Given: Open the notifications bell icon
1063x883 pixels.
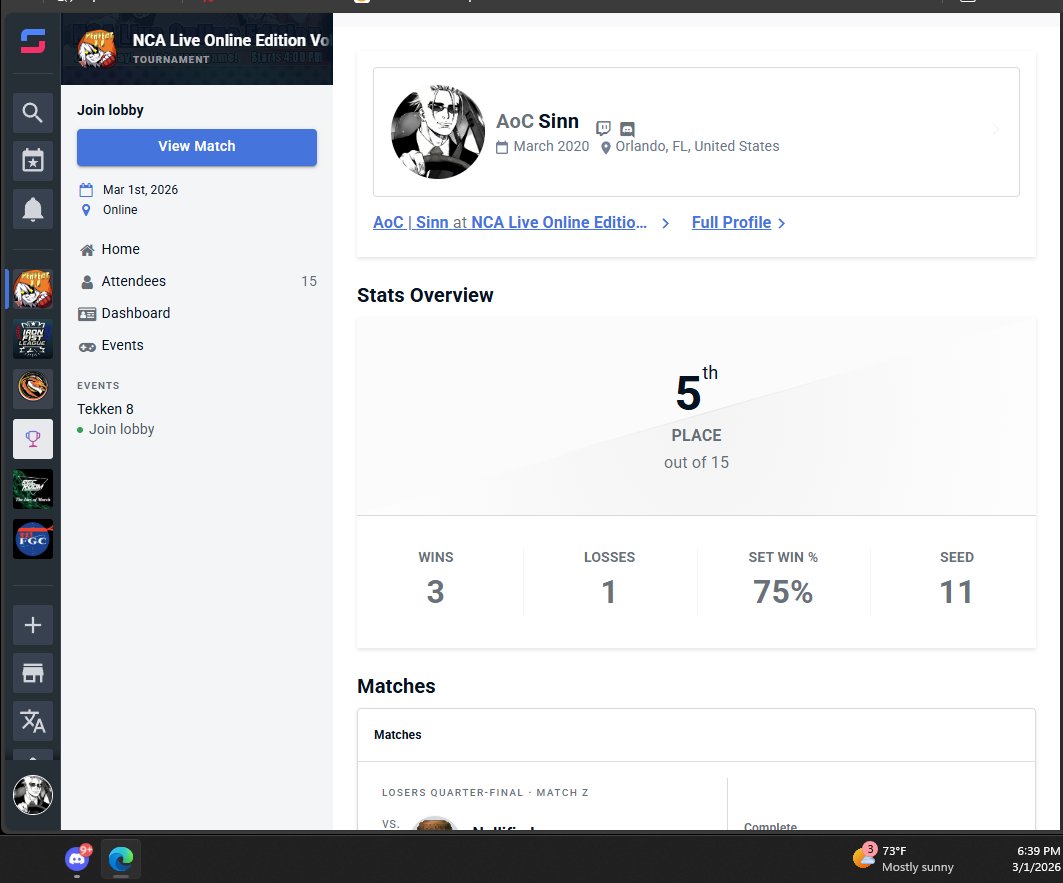Looking at the screenshot, I should tap(33, 209).
